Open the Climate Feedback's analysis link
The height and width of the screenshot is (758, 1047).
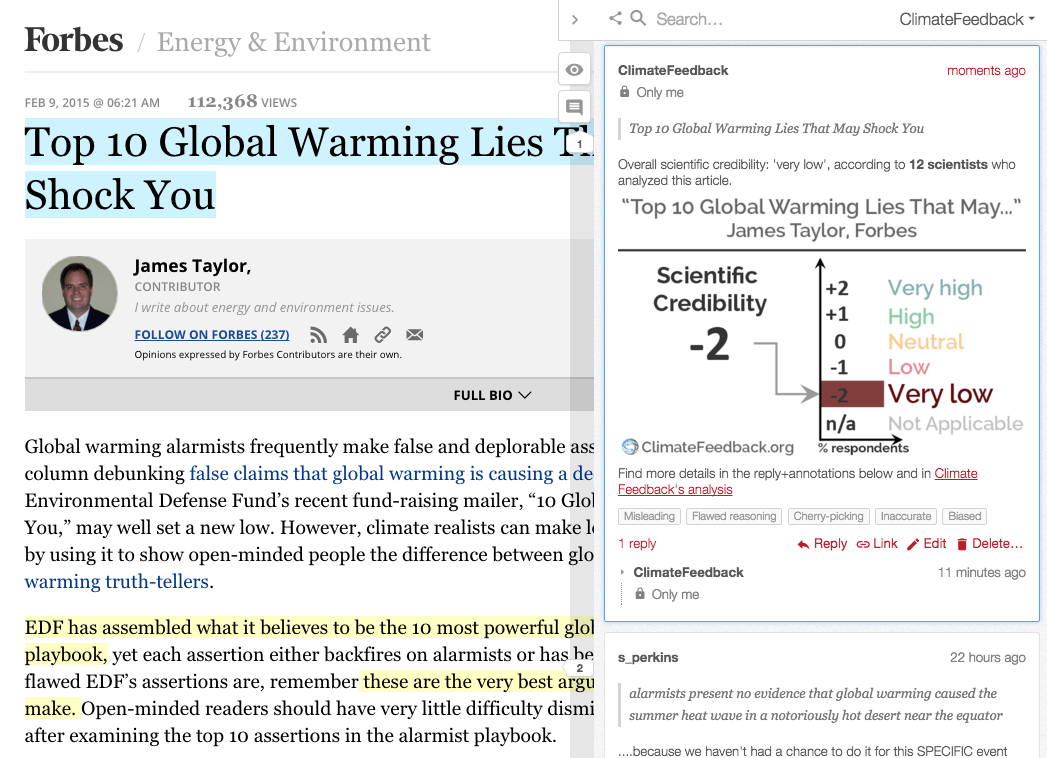[797, 482]
